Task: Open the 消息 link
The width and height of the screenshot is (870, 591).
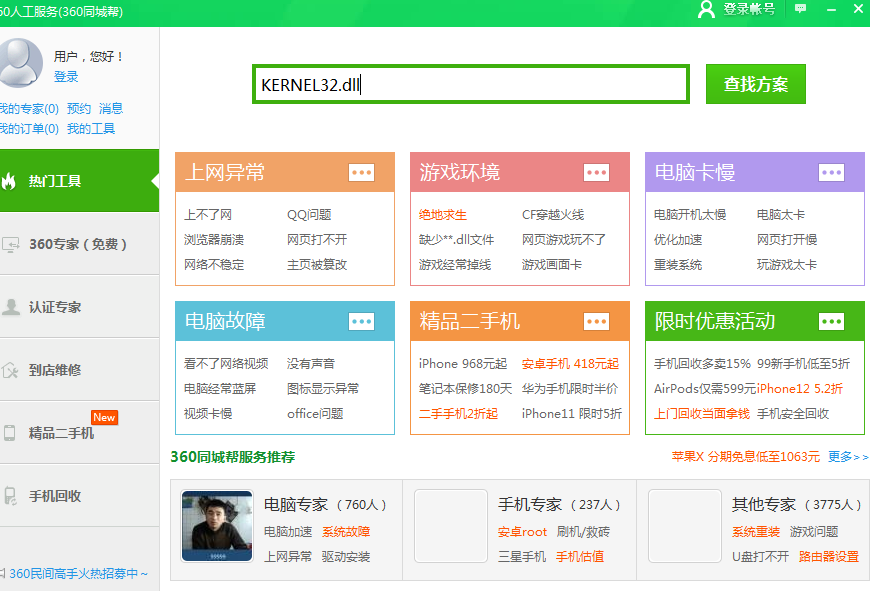Action: (x=111, y=108)
